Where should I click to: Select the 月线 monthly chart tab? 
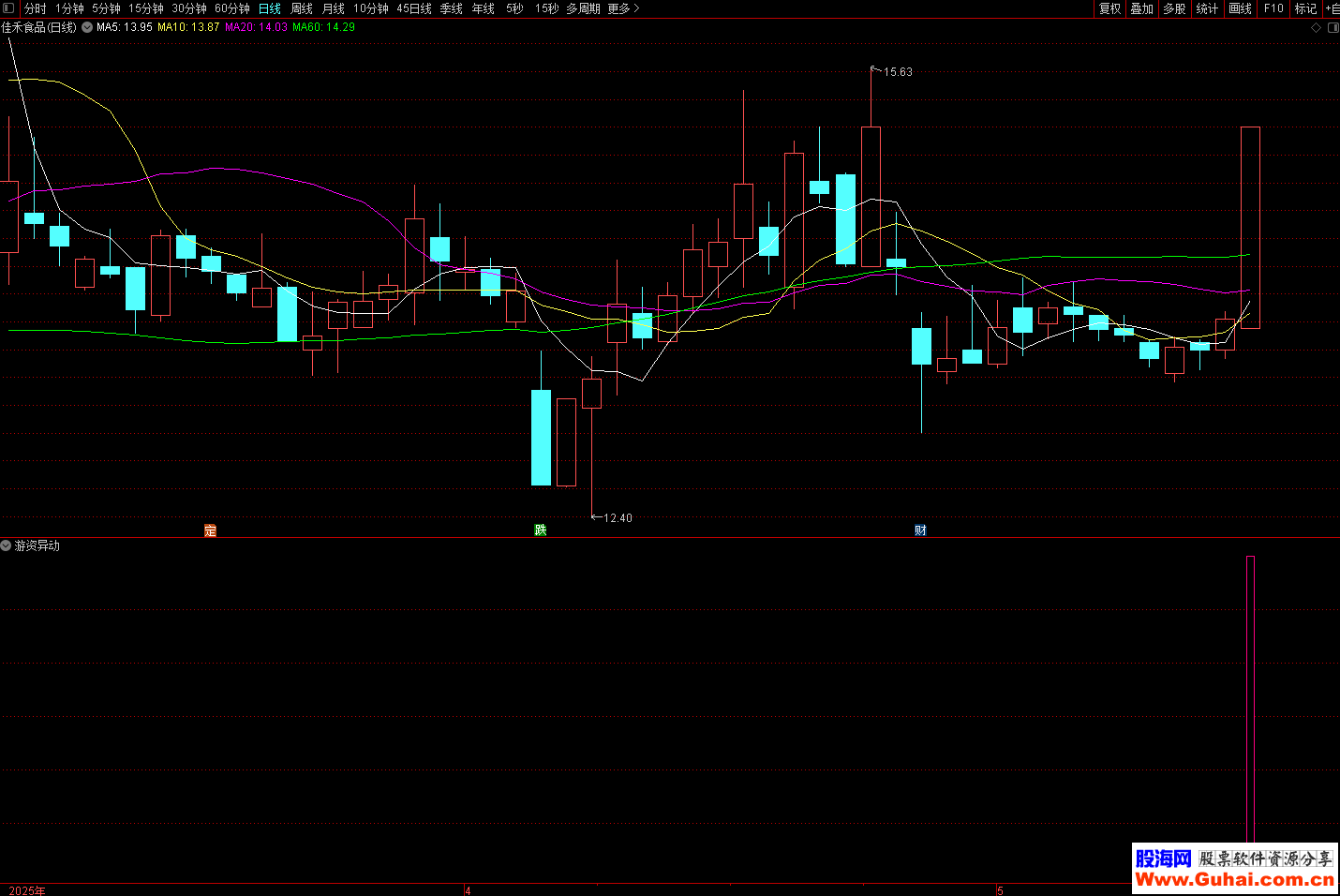[334, 8]
